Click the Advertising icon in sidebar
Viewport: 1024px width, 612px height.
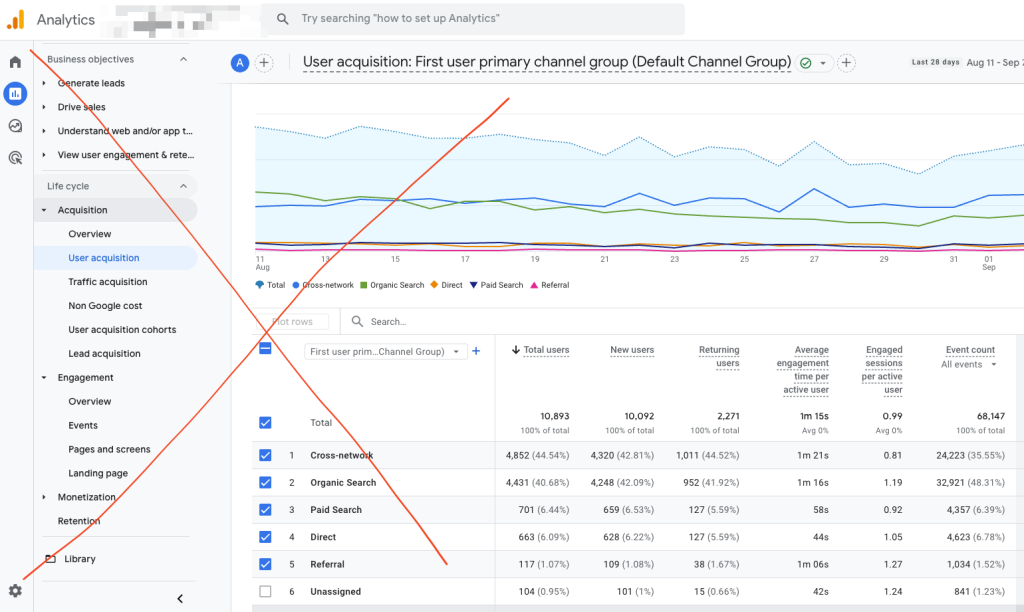[x=14, y=157]
